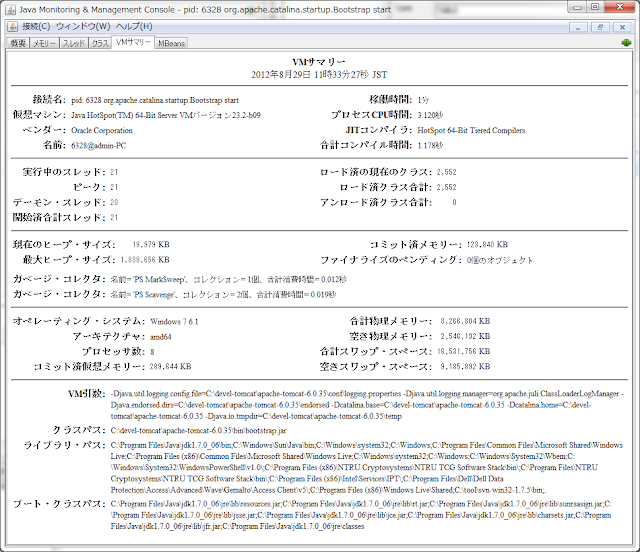Click the architecture value amd64
640x552 pixels.
(161, 337)
